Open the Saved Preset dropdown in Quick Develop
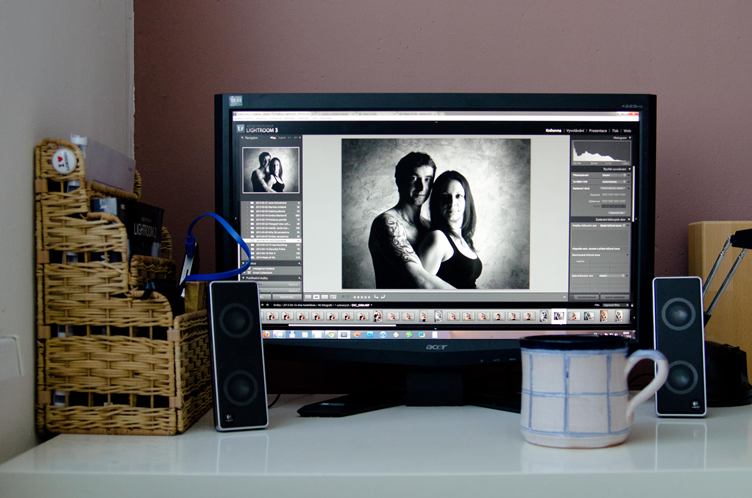Viewport: 752px width, 498px height. [614, 176]
